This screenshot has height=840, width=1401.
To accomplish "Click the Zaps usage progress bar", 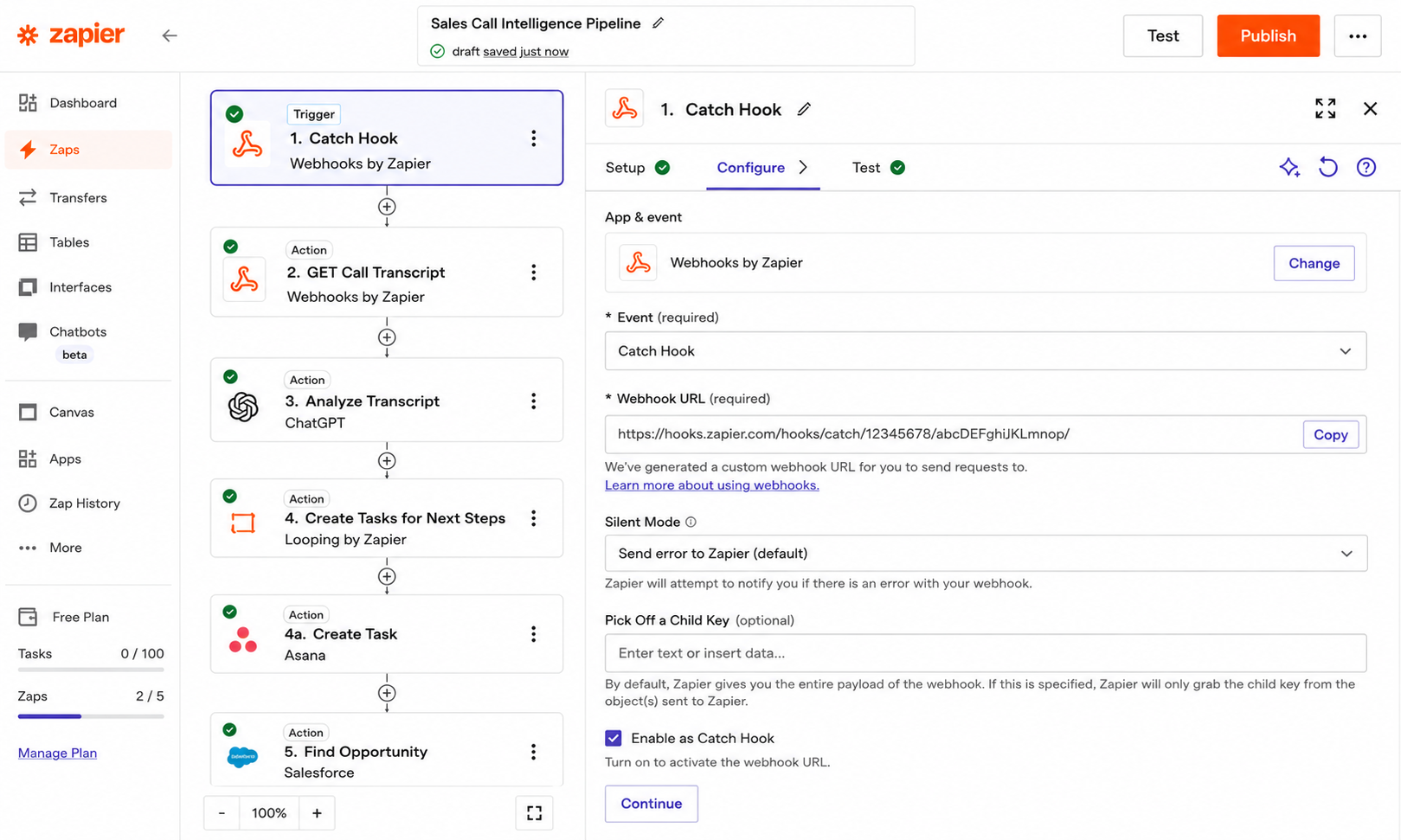I will click(91, 716).
